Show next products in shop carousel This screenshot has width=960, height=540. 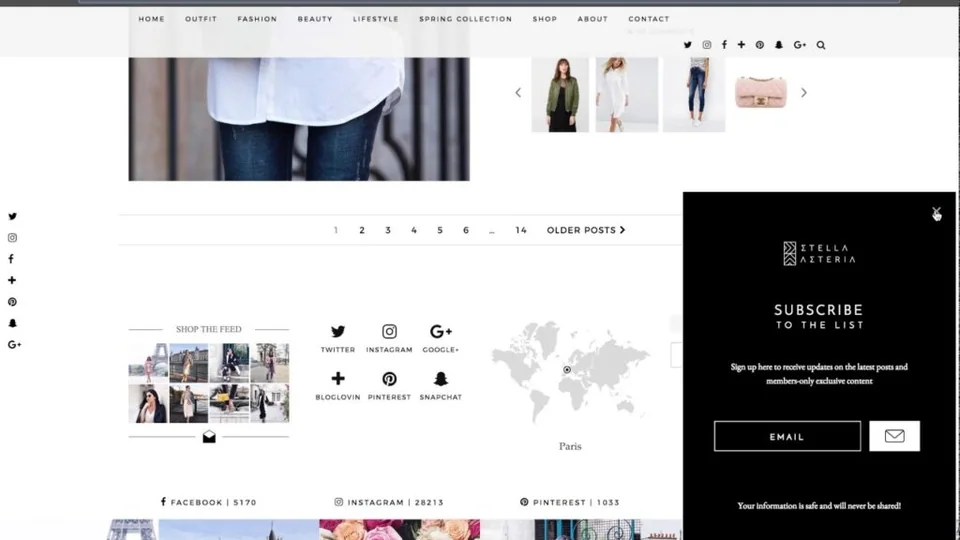pos(804,92)
